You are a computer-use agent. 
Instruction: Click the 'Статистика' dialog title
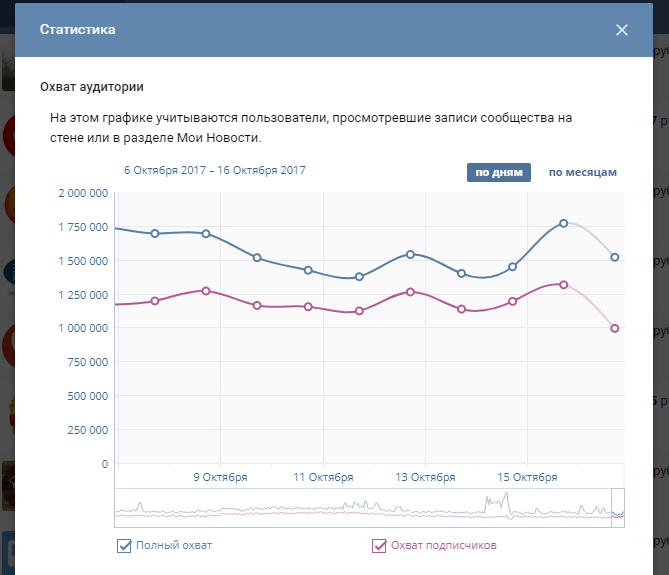(x=77, y=30)
